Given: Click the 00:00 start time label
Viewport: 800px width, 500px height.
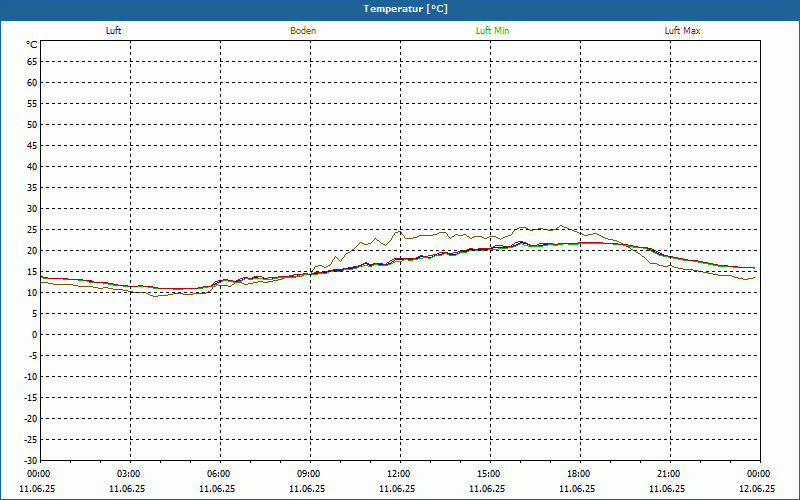Looking at the screenshot, I should point(39,474).
